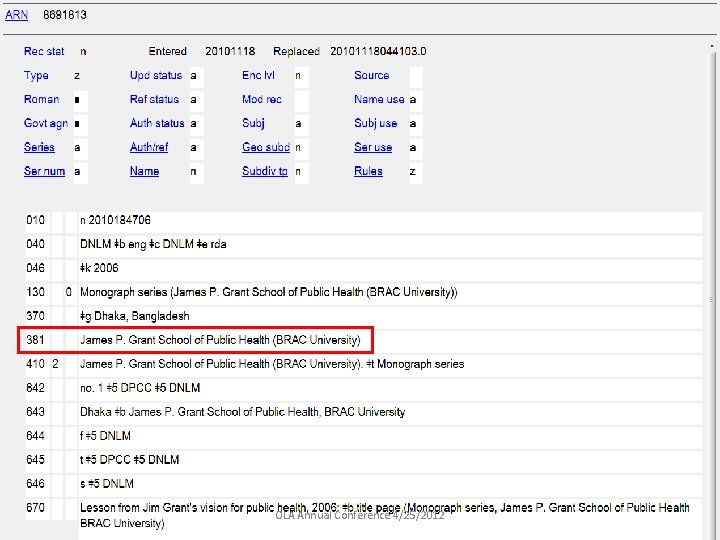The height and width of the screenshot is (540, 720).
Task: Select the Replaced value 20101118044103.0
Action: click(378, 51)
